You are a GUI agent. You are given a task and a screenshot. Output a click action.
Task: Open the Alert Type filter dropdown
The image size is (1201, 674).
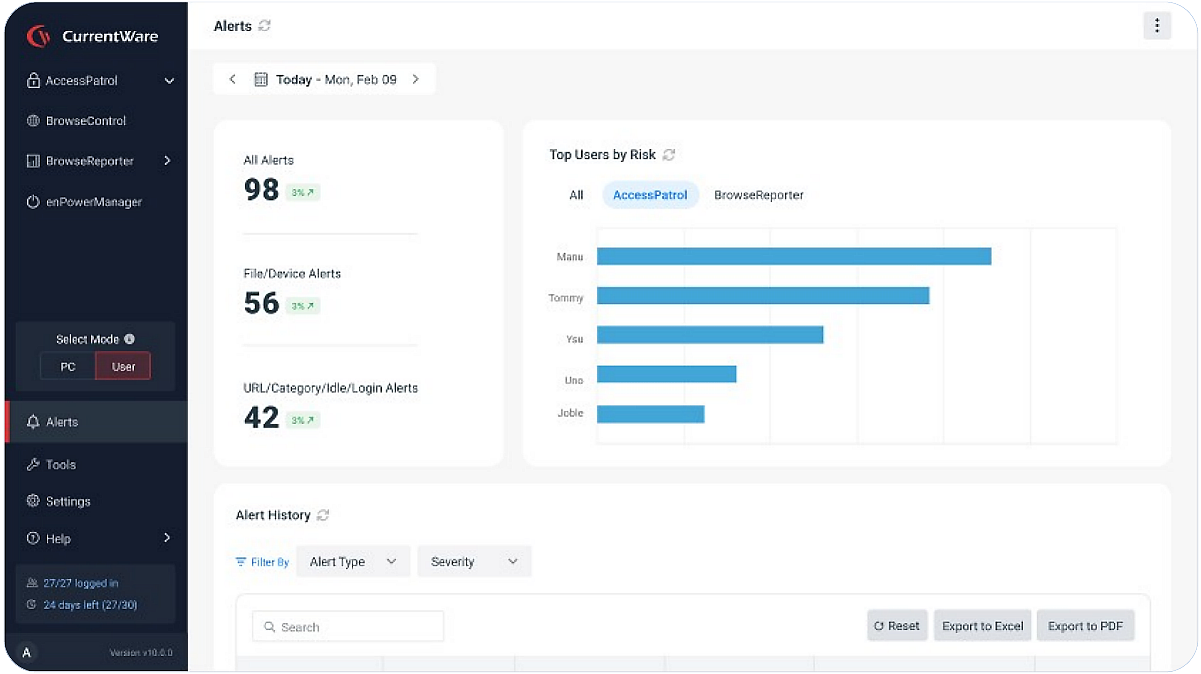(353, 562)
